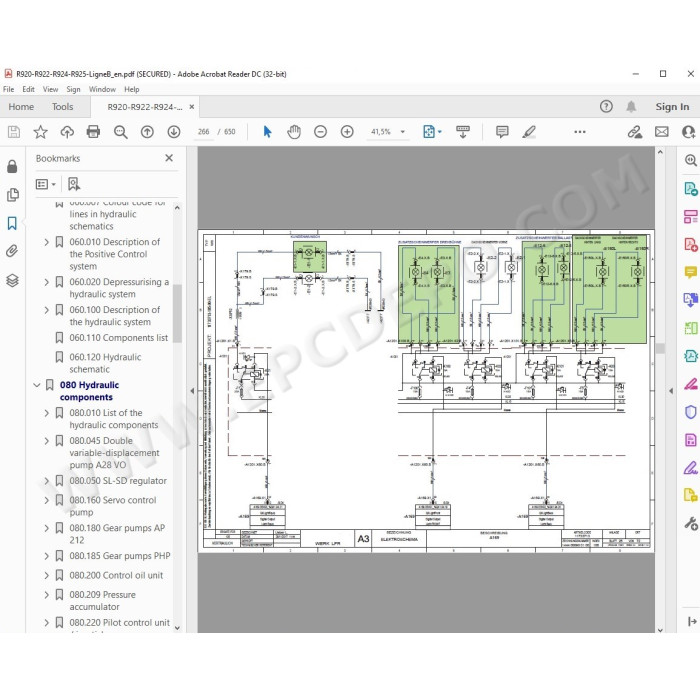Click the fit page view icon
The image size is (700, 700).
click(429, 132)
